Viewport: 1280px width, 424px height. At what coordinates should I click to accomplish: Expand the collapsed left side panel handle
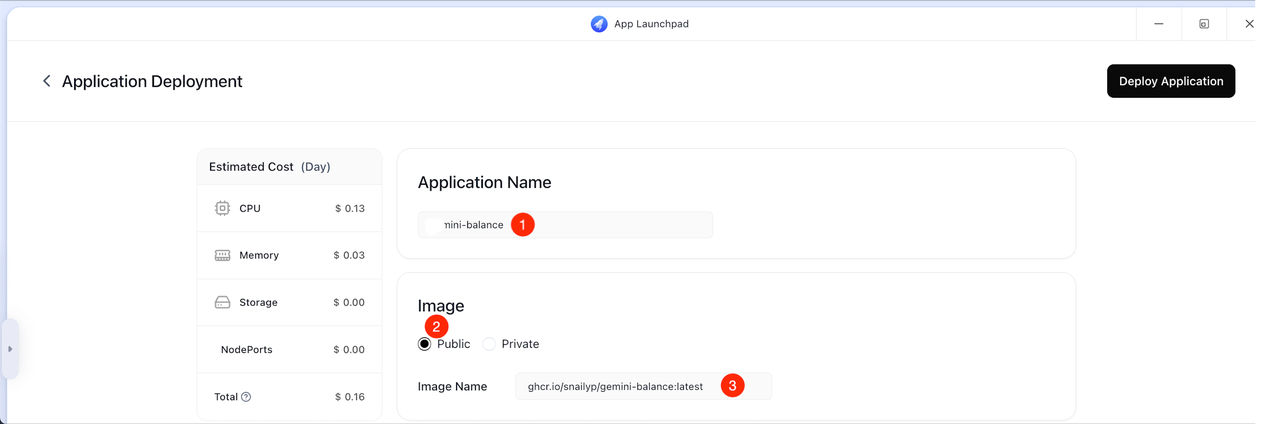tap(10, 349)
